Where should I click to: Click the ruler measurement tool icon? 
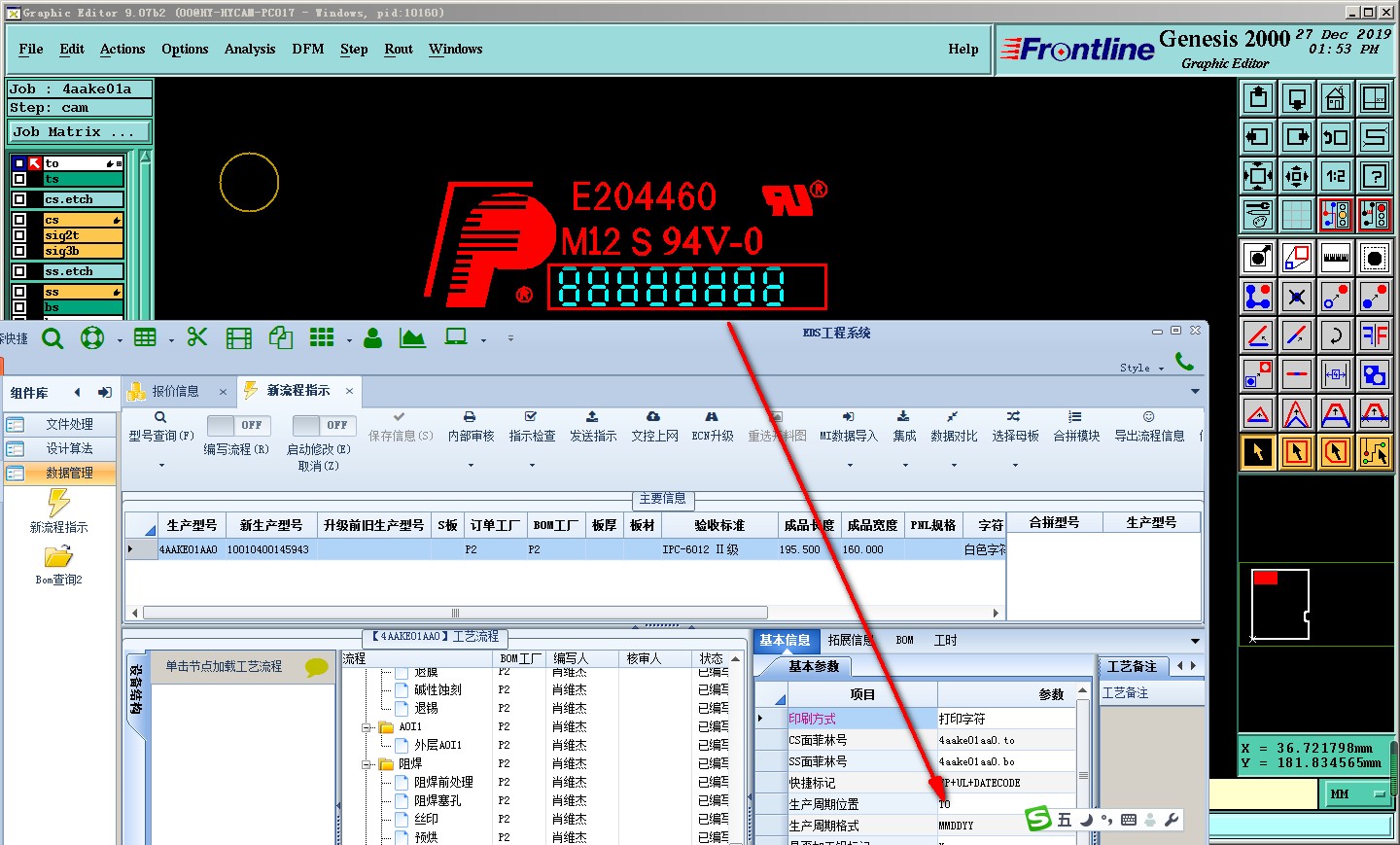pos(1336,258)
